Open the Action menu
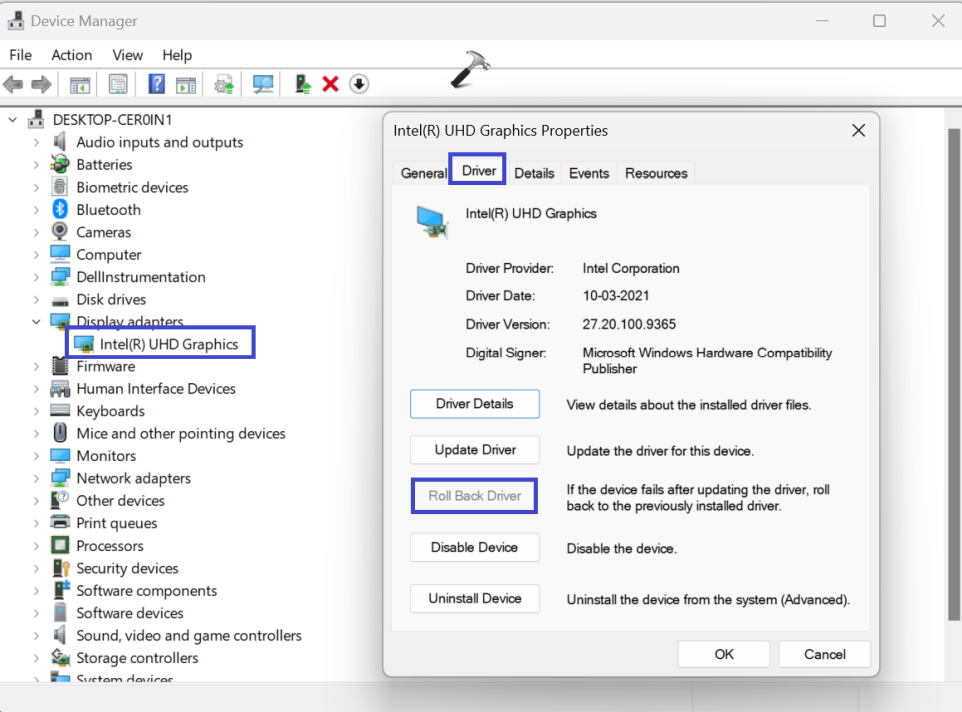 [72, 55]
